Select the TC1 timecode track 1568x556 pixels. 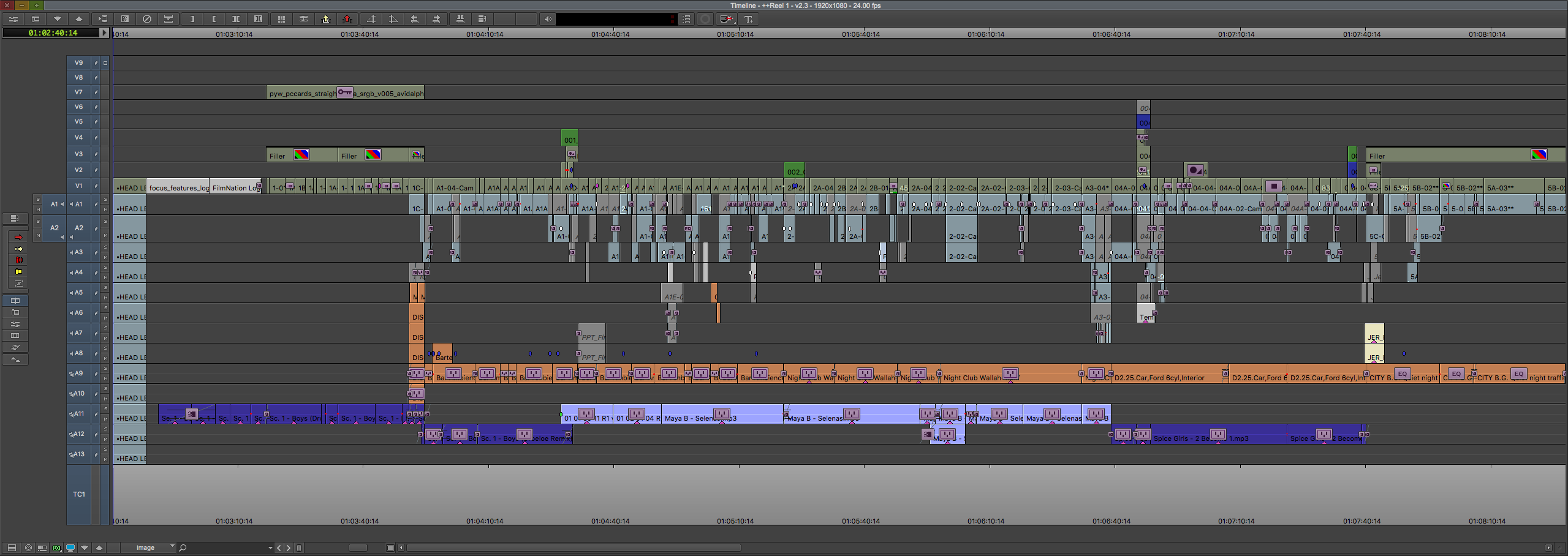[x=79, y=494]
